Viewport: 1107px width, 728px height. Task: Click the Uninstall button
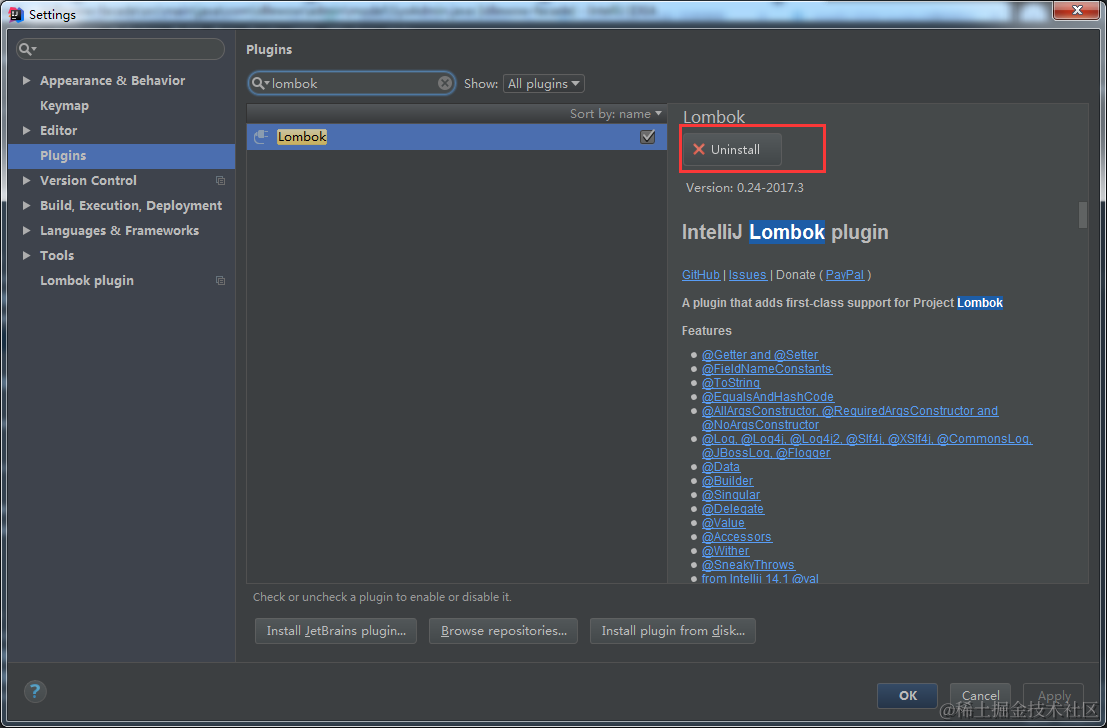pos(732,150)
